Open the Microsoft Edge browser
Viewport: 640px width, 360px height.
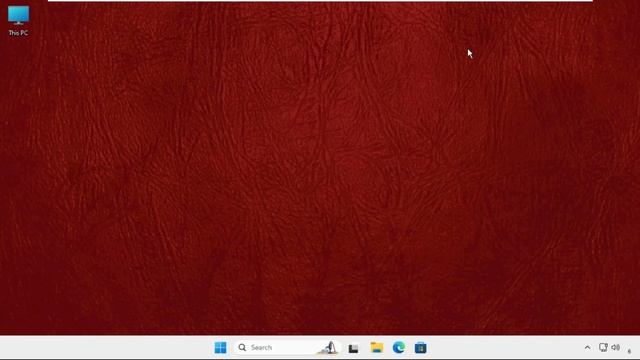tap(399, 348)
